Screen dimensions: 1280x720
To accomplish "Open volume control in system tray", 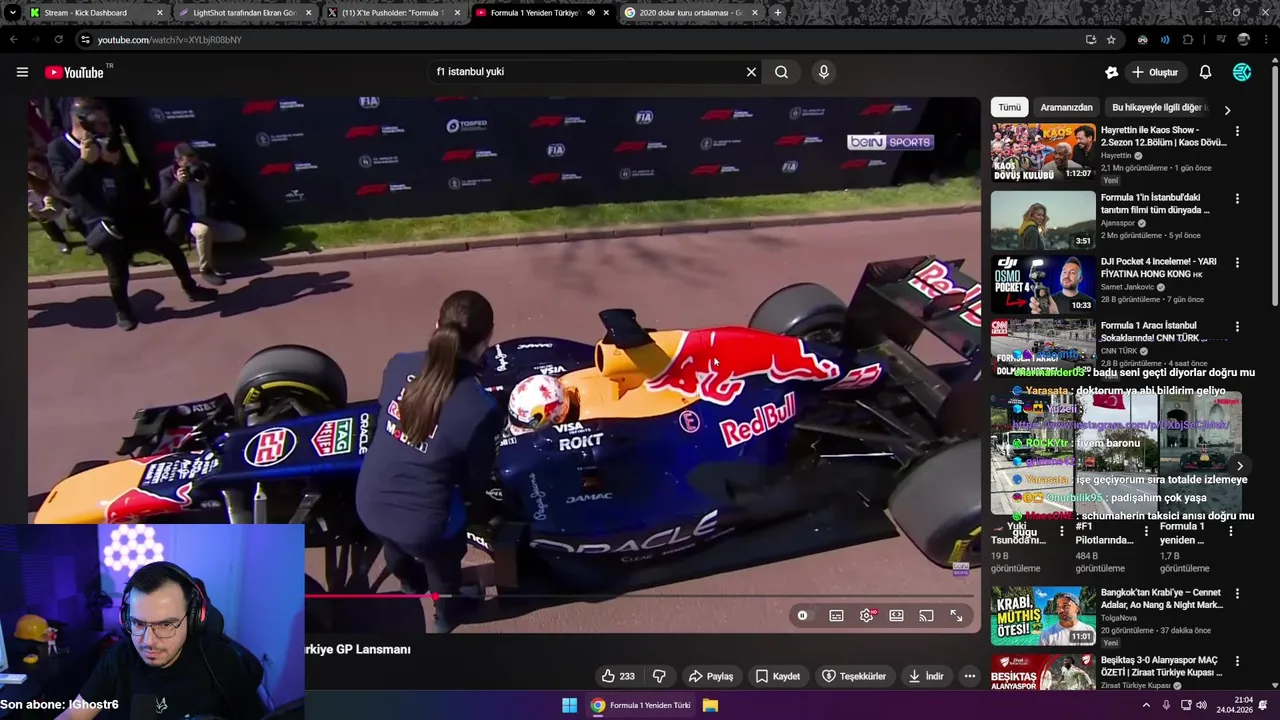I will coord(1201,705).
